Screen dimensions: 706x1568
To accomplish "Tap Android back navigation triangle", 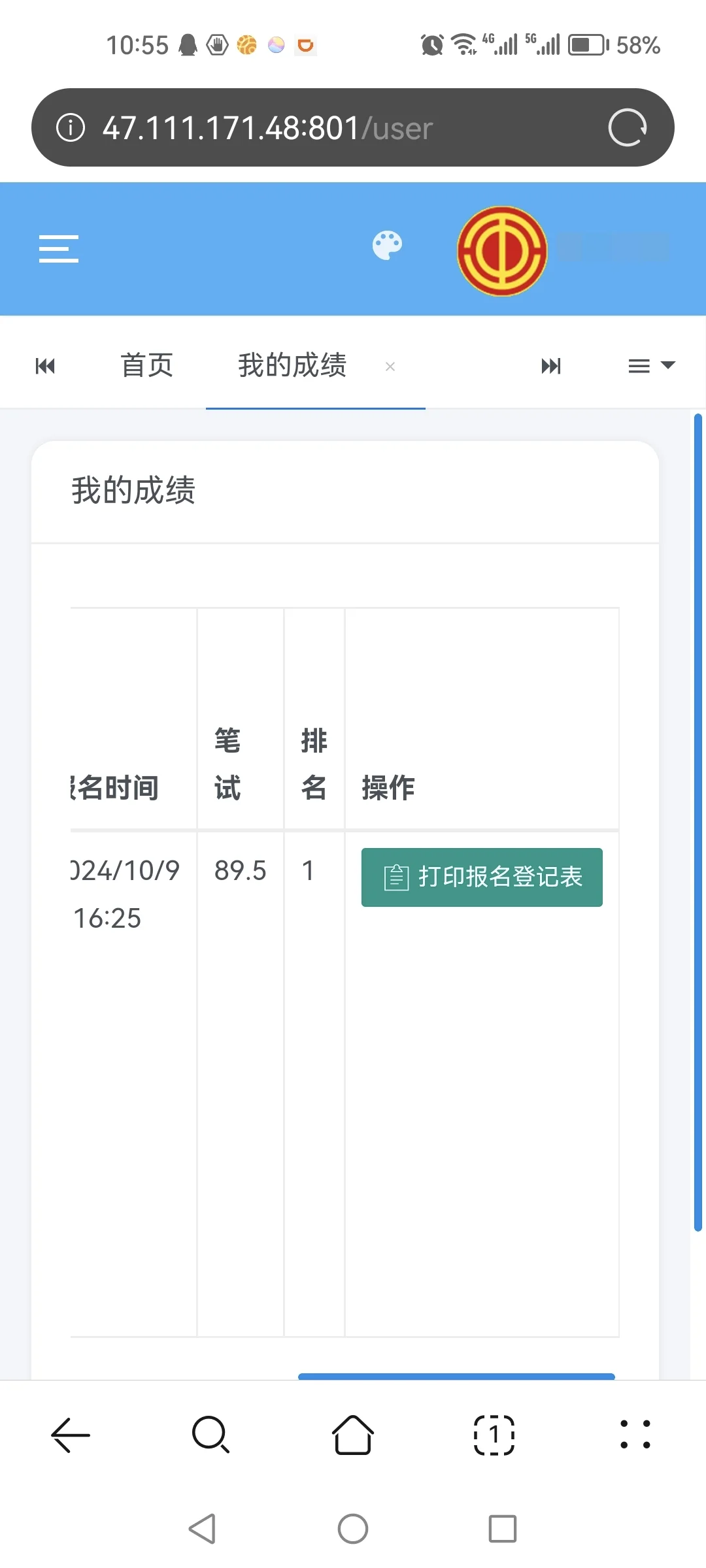I will click(x=203, y=1529).
